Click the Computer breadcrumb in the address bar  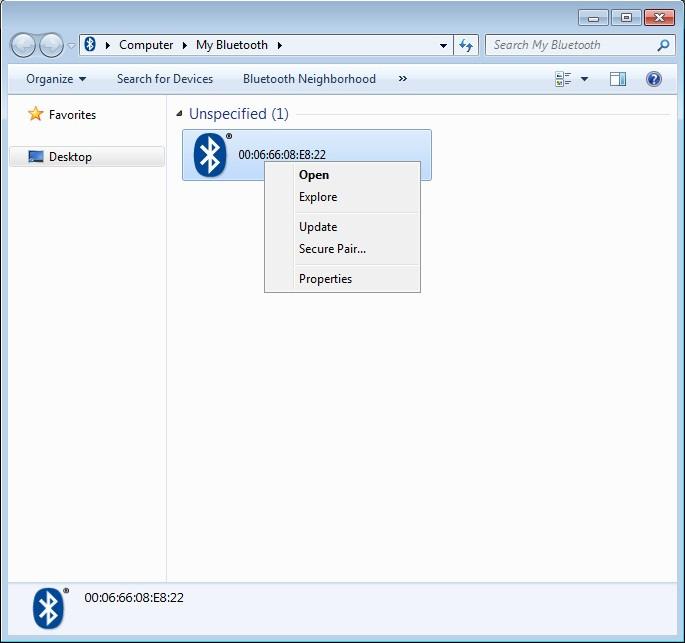[146, 45]
